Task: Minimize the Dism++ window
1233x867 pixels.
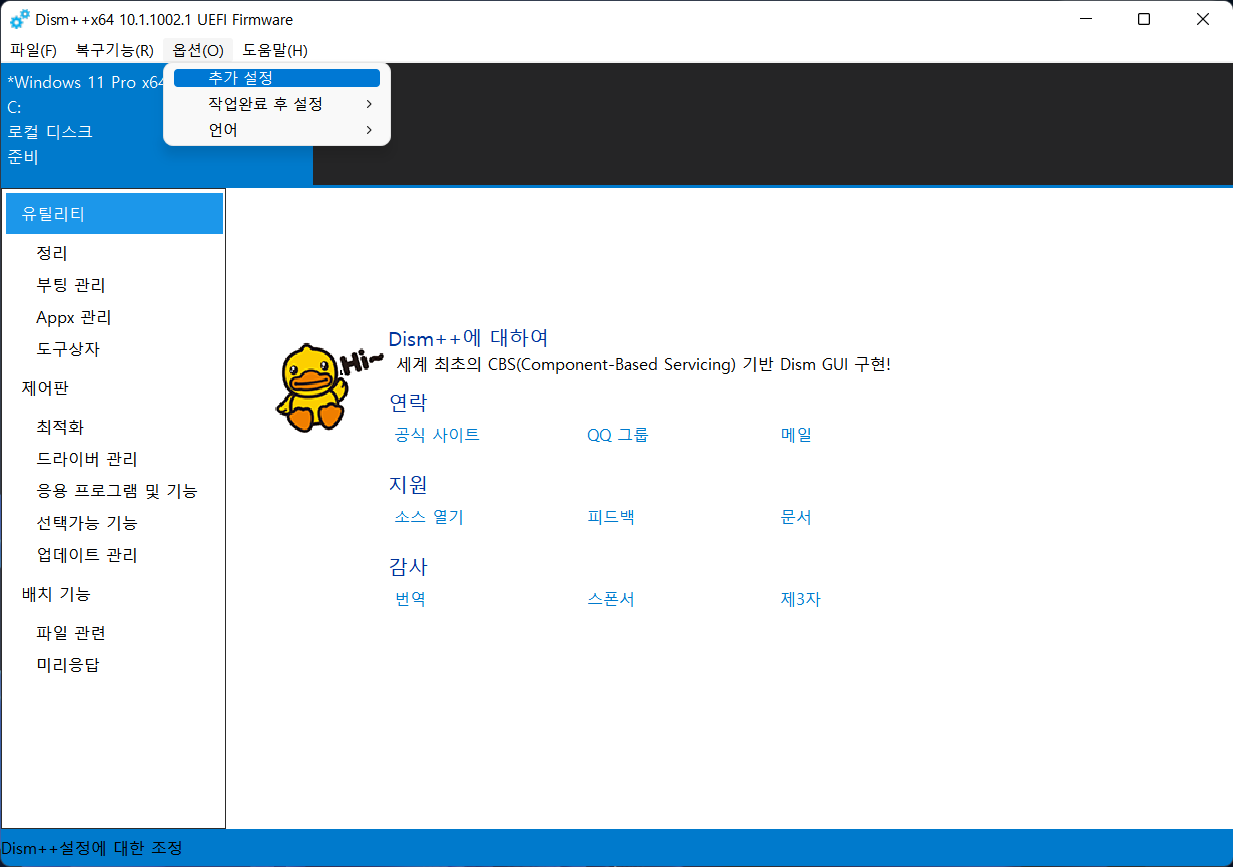Action: point(1084,19)
